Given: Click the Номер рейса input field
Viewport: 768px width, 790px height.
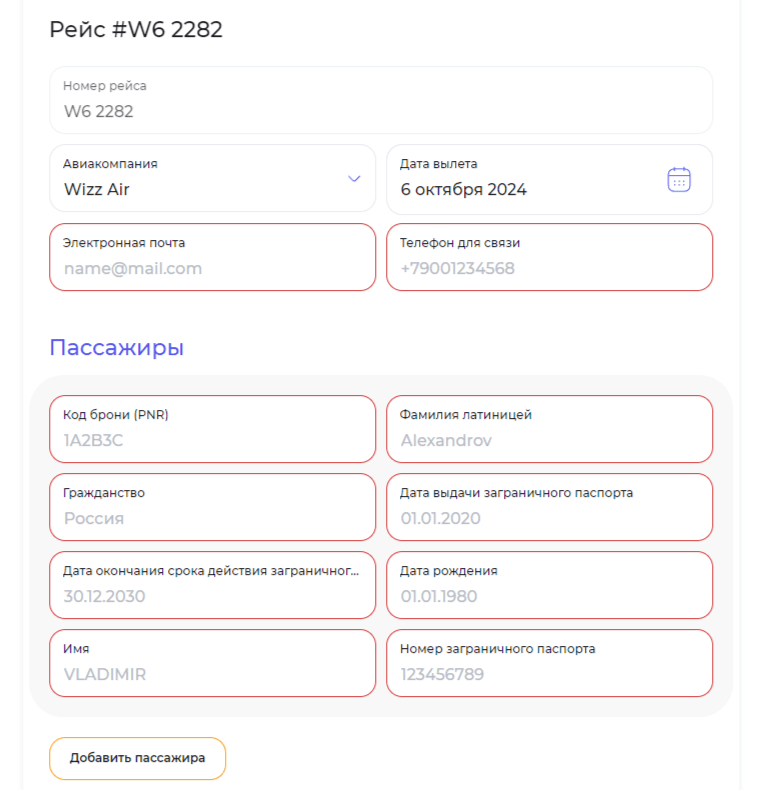Looking at the screenshot, I should [381, 100].
